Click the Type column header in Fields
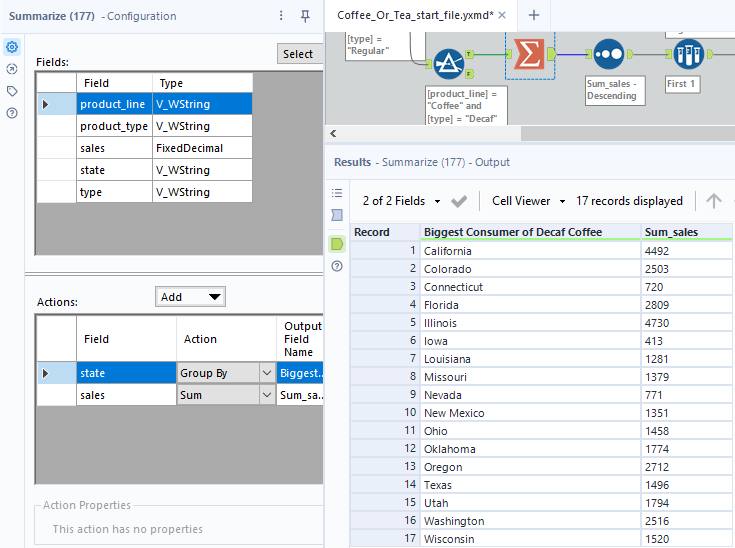 [x=202, y=83]
